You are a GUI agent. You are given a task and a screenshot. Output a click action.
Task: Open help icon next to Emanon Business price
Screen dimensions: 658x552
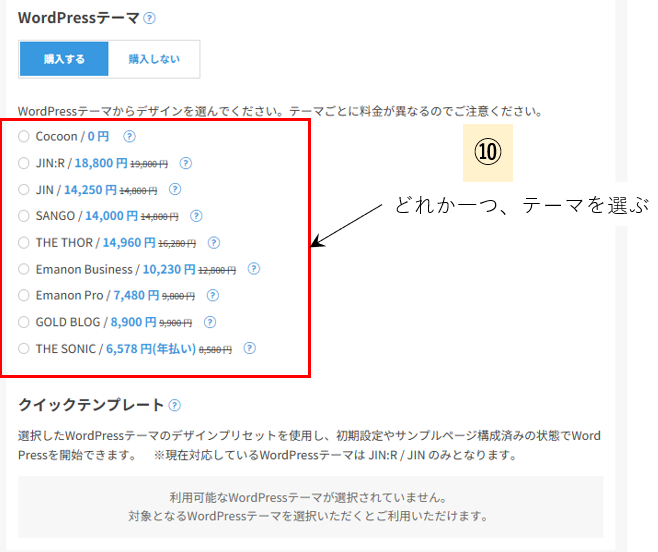(253, 269)
